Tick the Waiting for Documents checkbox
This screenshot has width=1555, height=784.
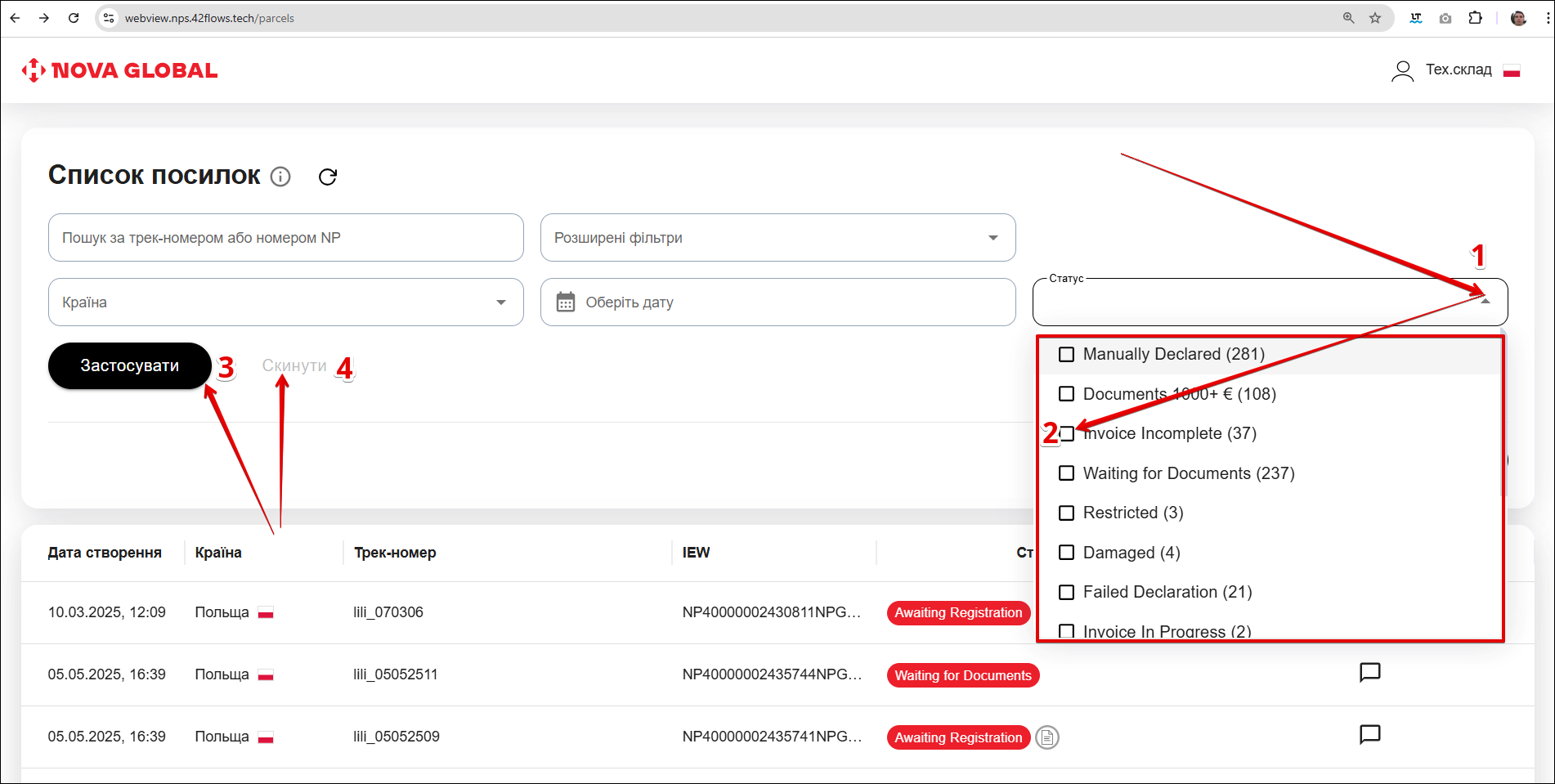click(x=1066, y=473)
